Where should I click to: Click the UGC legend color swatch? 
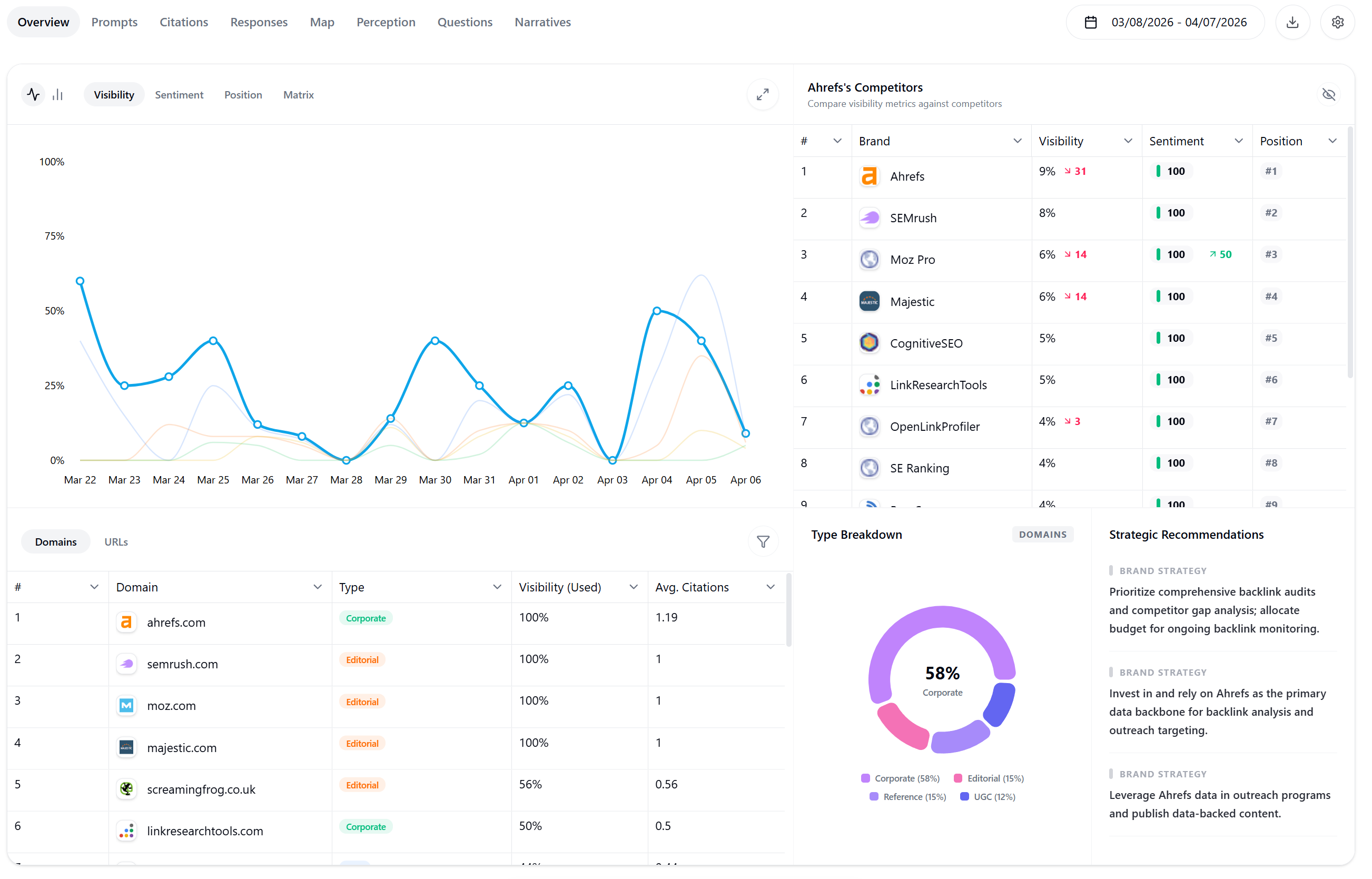[x=964, y=796]
